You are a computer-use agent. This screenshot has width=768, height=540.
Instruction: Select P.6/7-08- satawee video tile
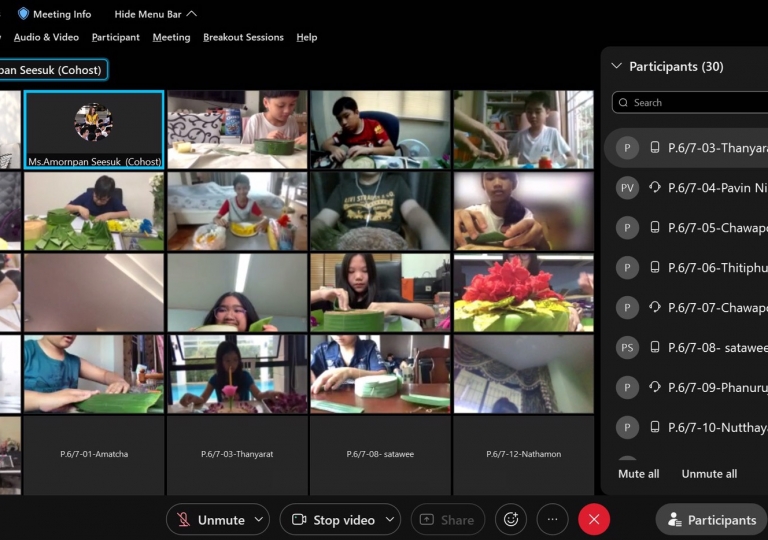click(380, 455)
